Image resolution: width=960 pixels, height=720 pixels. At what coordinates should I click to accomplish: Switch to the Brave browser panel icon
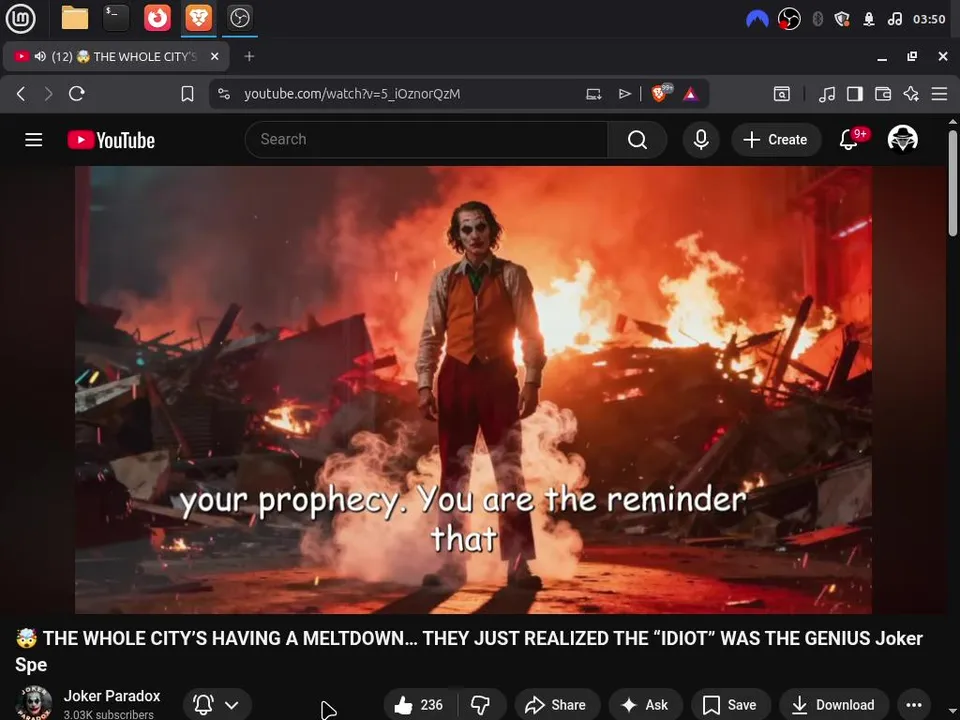coord(198,18)
